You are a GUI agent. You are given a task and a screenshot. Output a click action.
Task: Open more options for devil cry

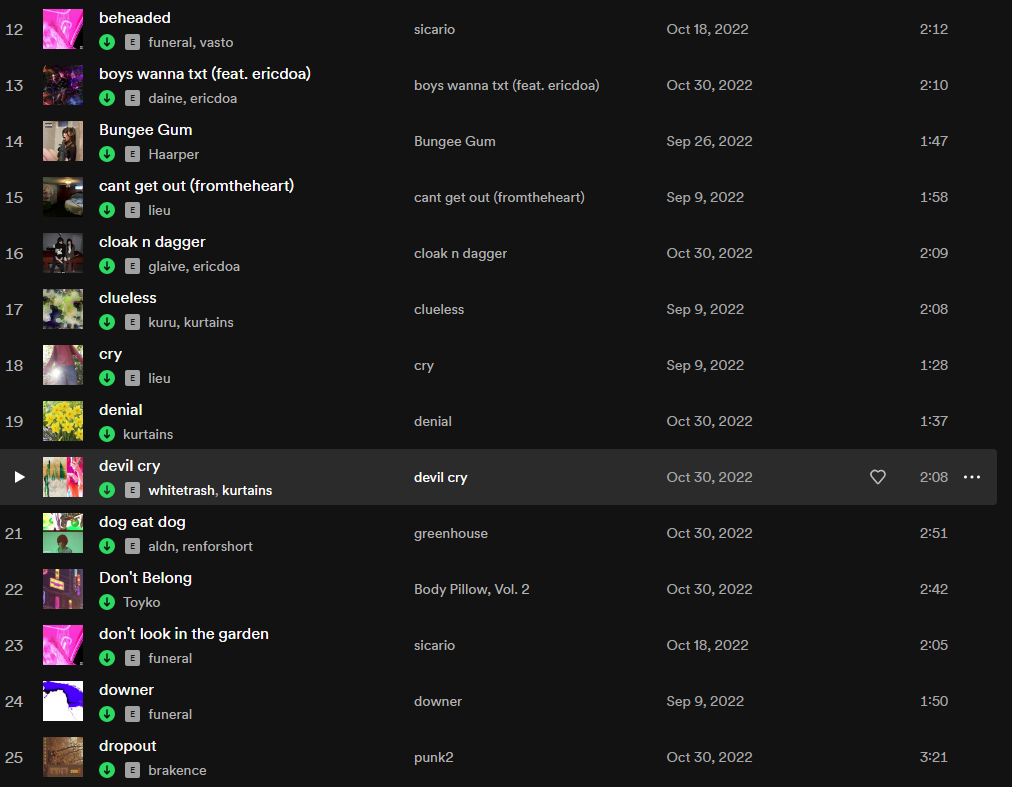(972, 477)
